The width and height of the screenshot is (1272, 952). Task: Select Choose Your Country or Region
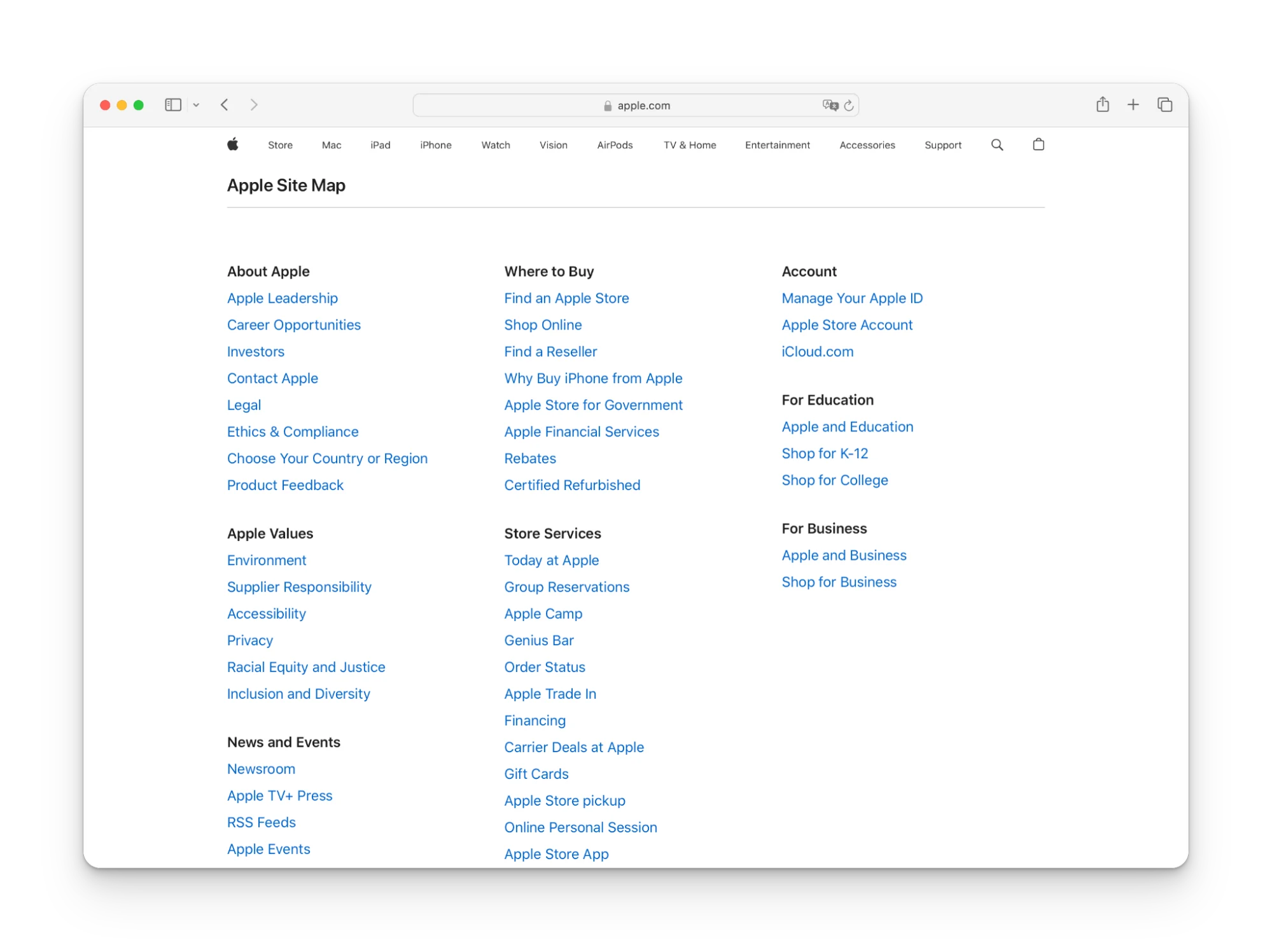click(x=327, y=458)
